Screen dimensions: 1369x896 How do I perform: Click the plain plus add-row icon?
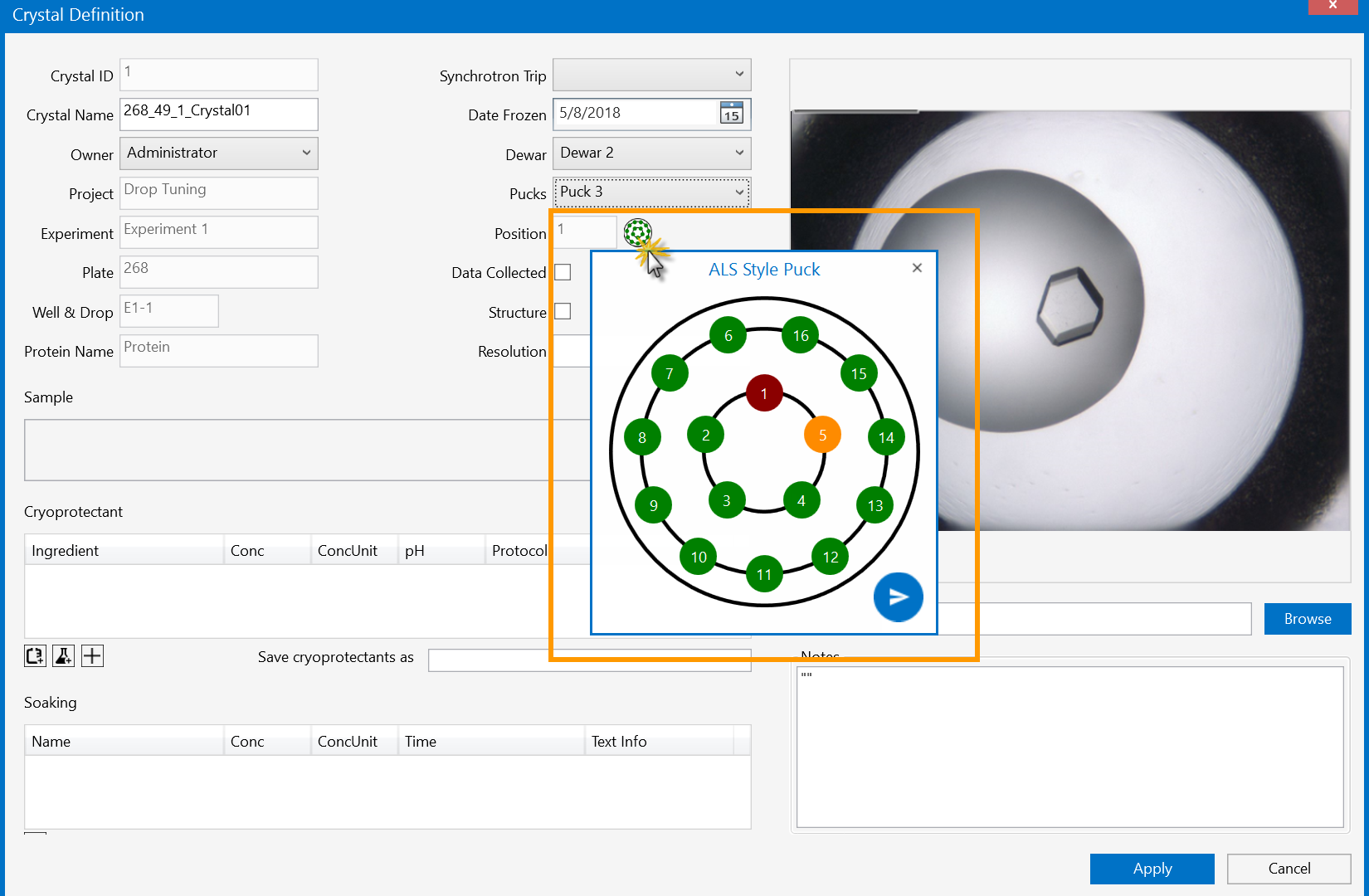pos(92,656)
